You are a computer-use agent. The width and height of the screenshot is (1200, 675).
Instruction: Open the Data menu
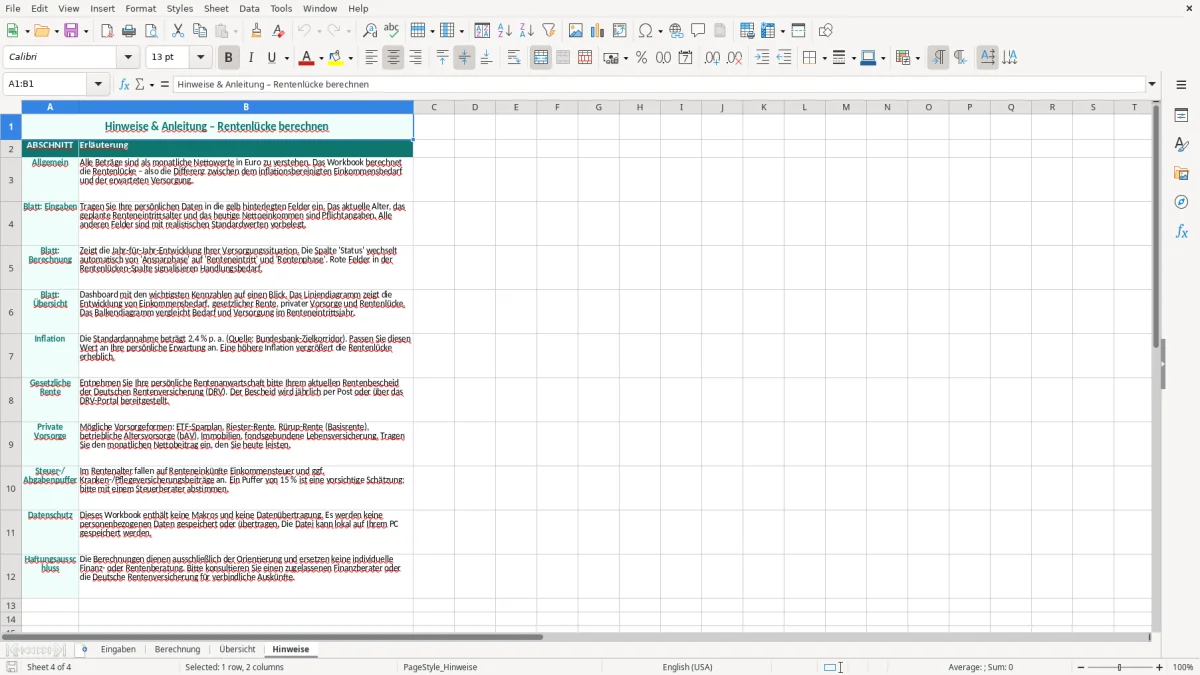[x=249, y=8]
